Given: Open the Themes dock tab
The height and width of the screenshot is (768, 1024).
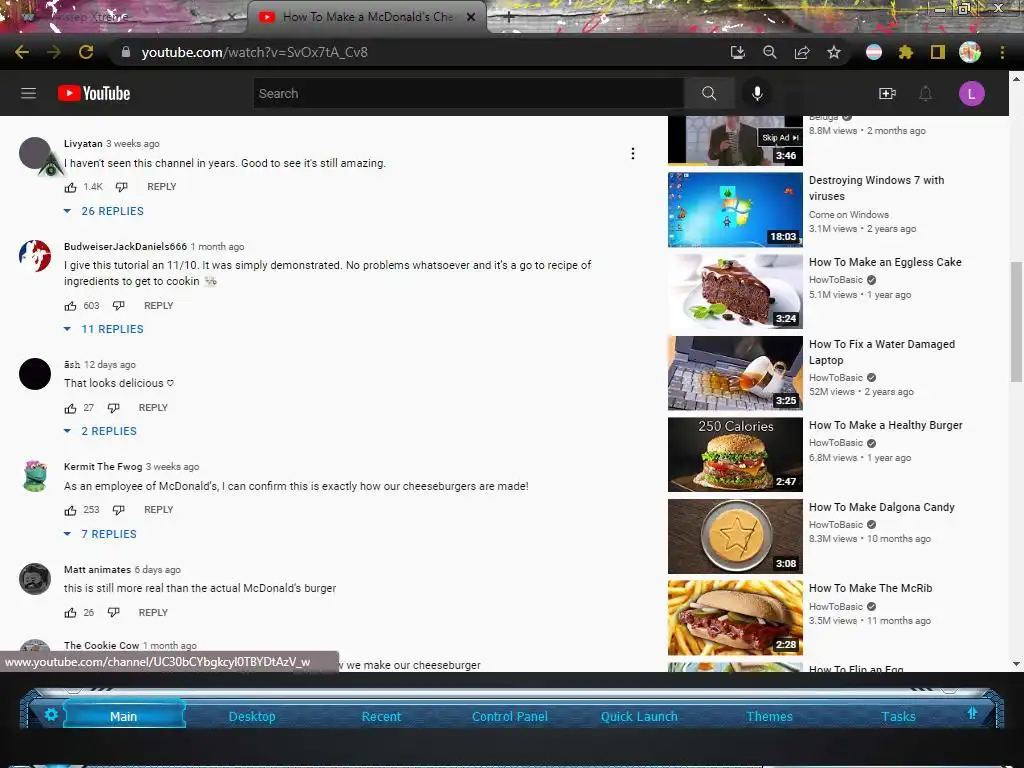Looking at the screenshot, I should [x=769, y=716].
